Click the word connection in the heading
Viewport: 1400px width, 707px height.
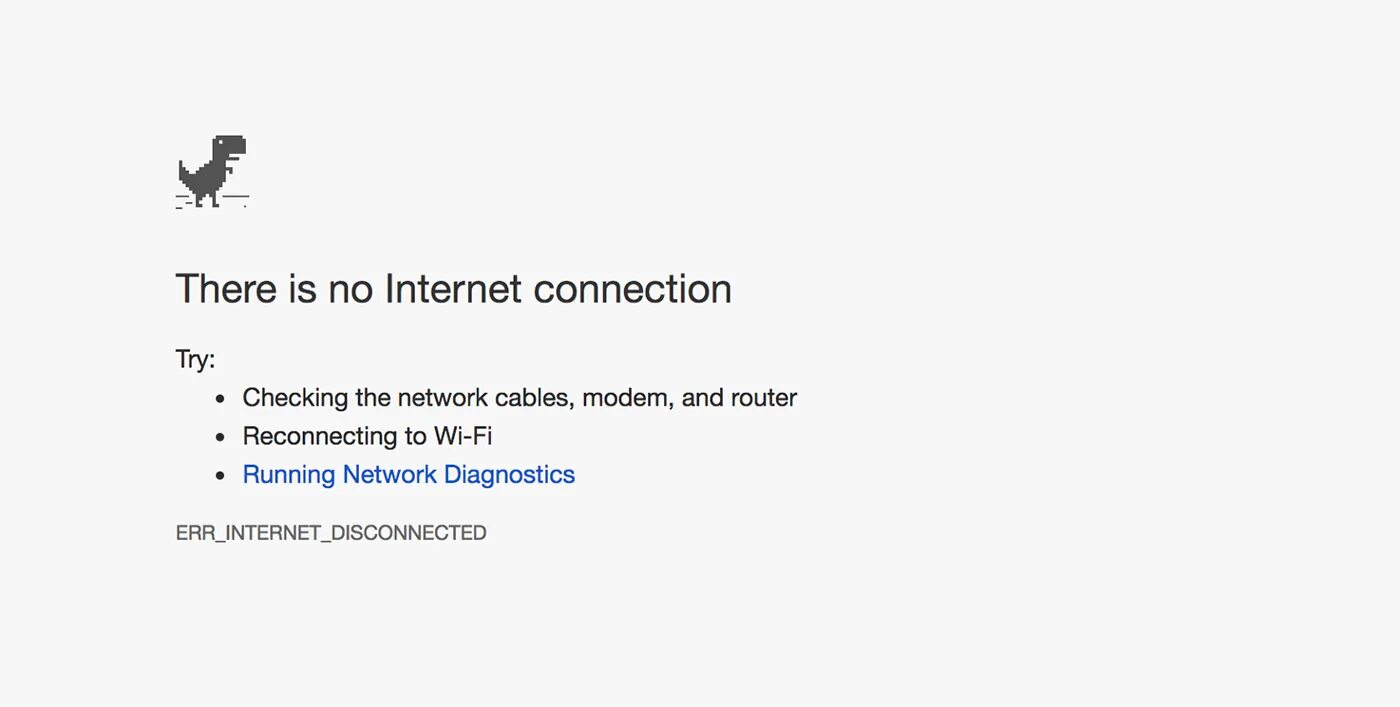coord(633,289)
